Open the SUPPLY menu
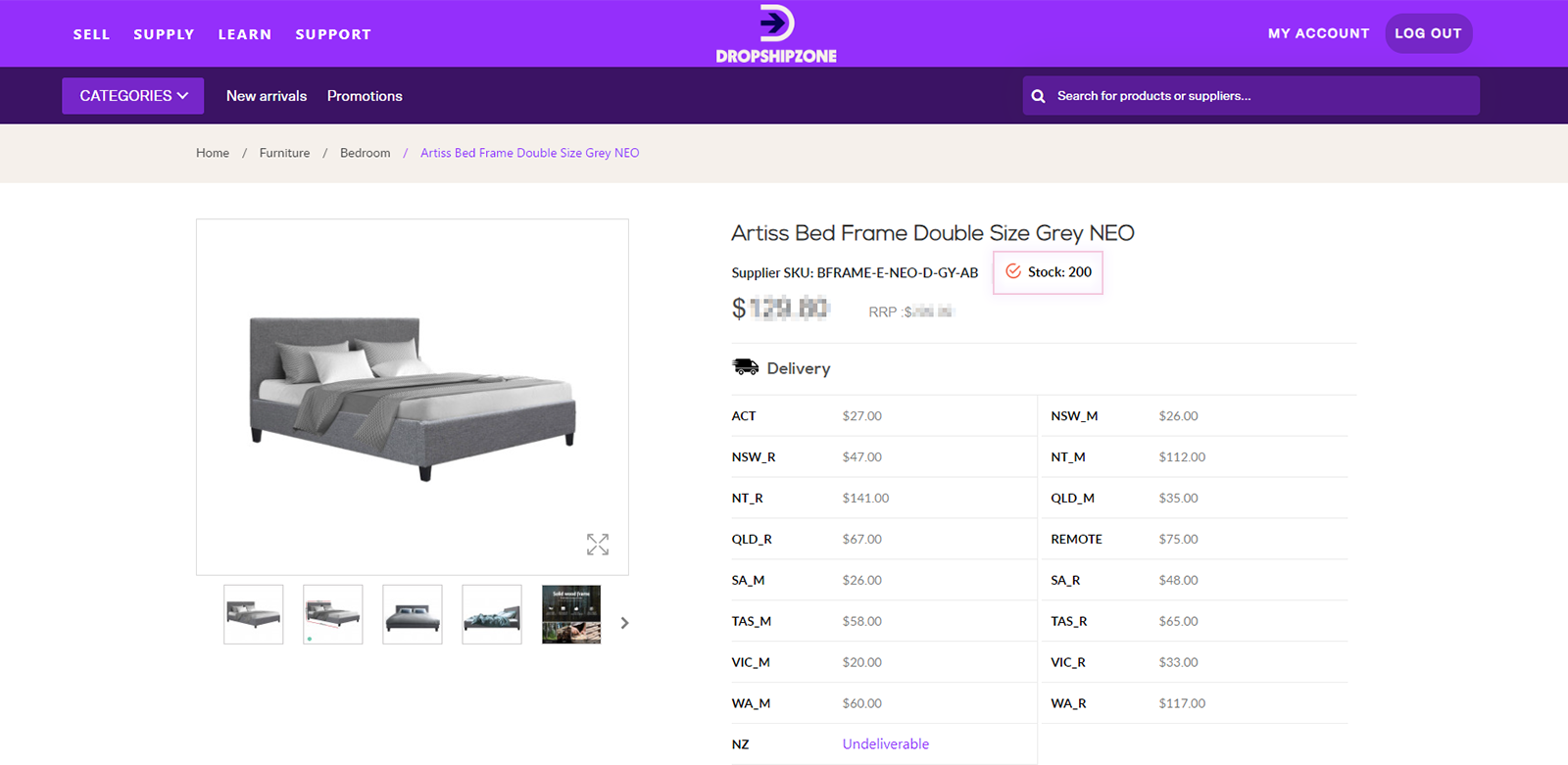This screenshot has width=1568, height=765. [164, 34]
